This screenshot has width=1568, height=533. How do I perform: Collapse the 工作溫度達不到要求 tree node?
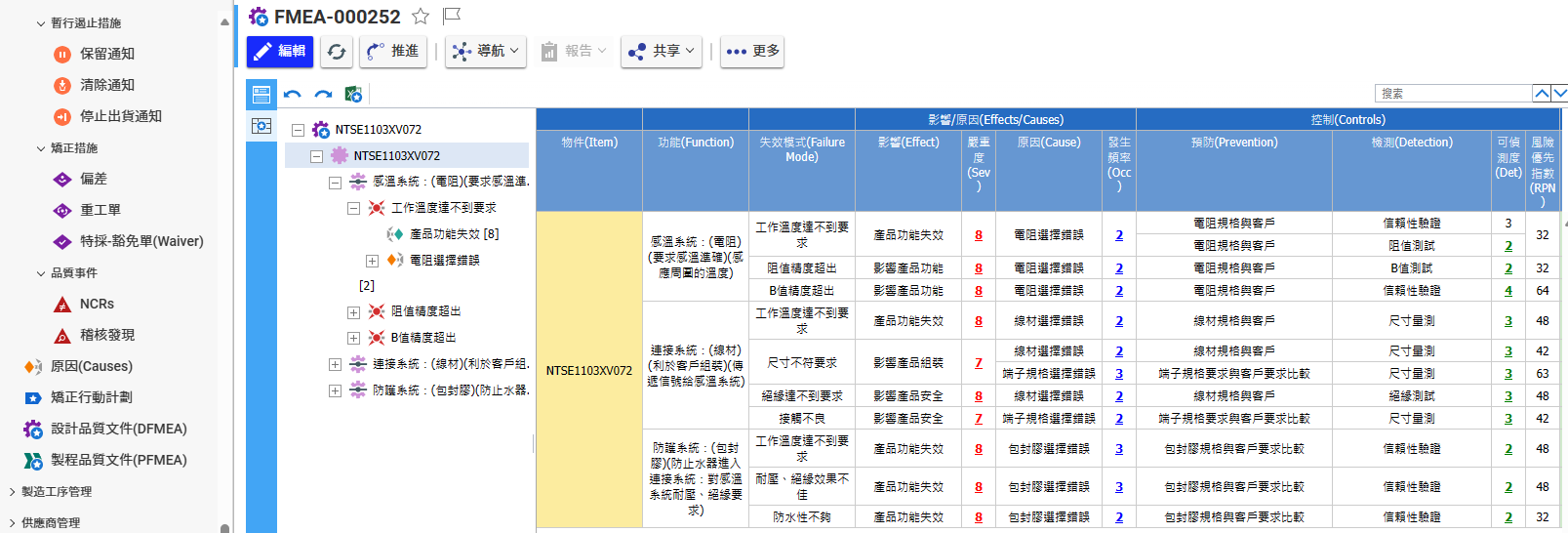point(353,208)
